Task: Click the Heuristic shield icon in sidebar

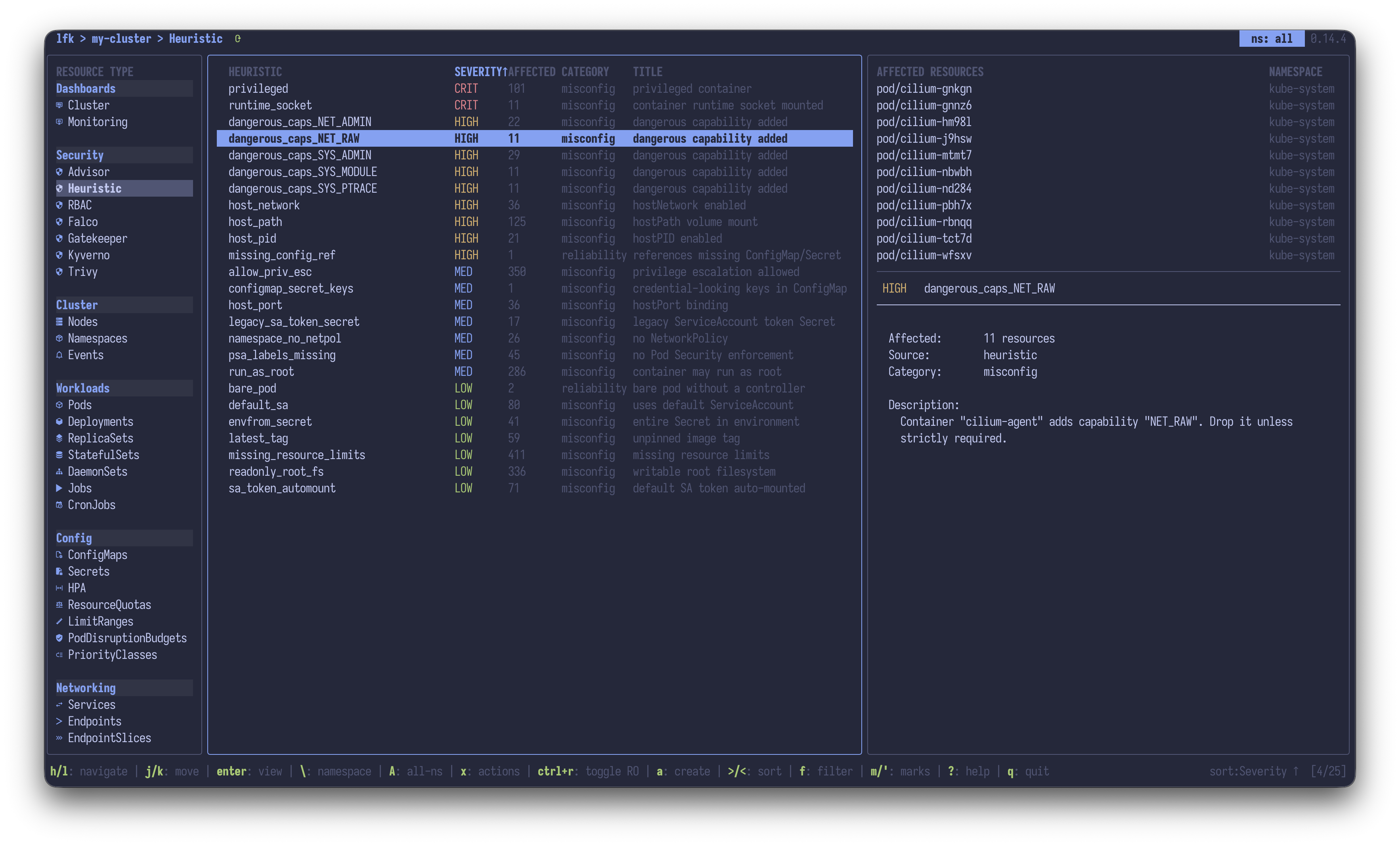Action: [59, 188]
